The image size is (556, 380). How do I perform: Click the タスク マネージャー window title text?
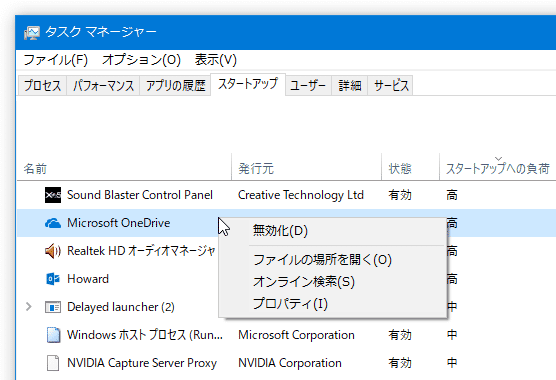click(101, 32)
